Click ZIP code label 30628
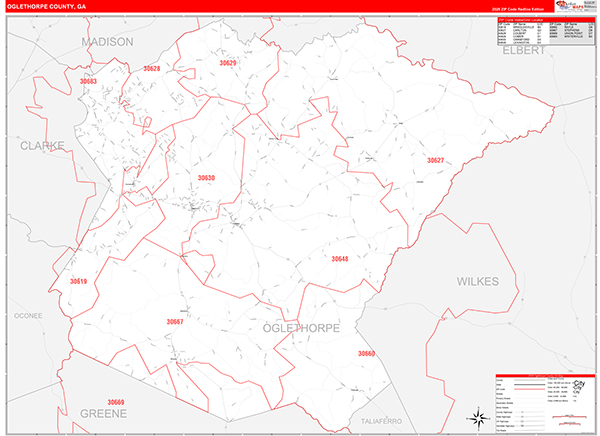The image size is (600, 436). [152, 69]
